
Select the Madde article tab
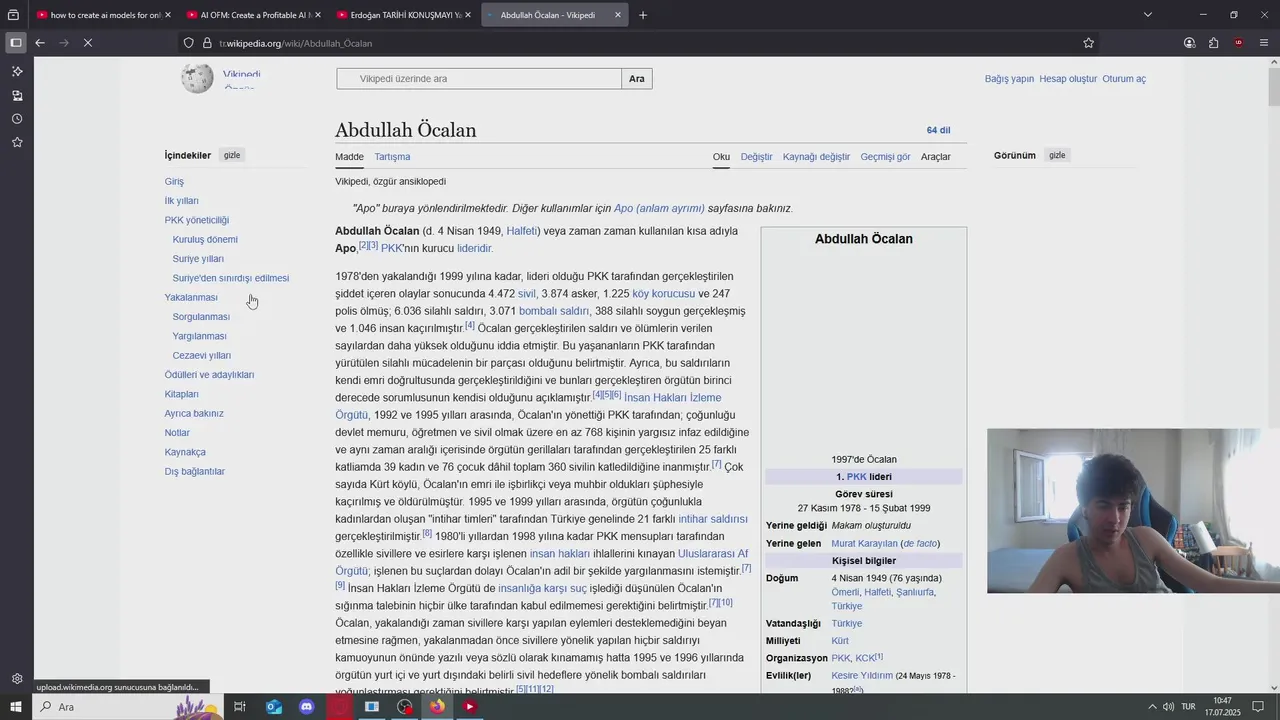(349, 157)
